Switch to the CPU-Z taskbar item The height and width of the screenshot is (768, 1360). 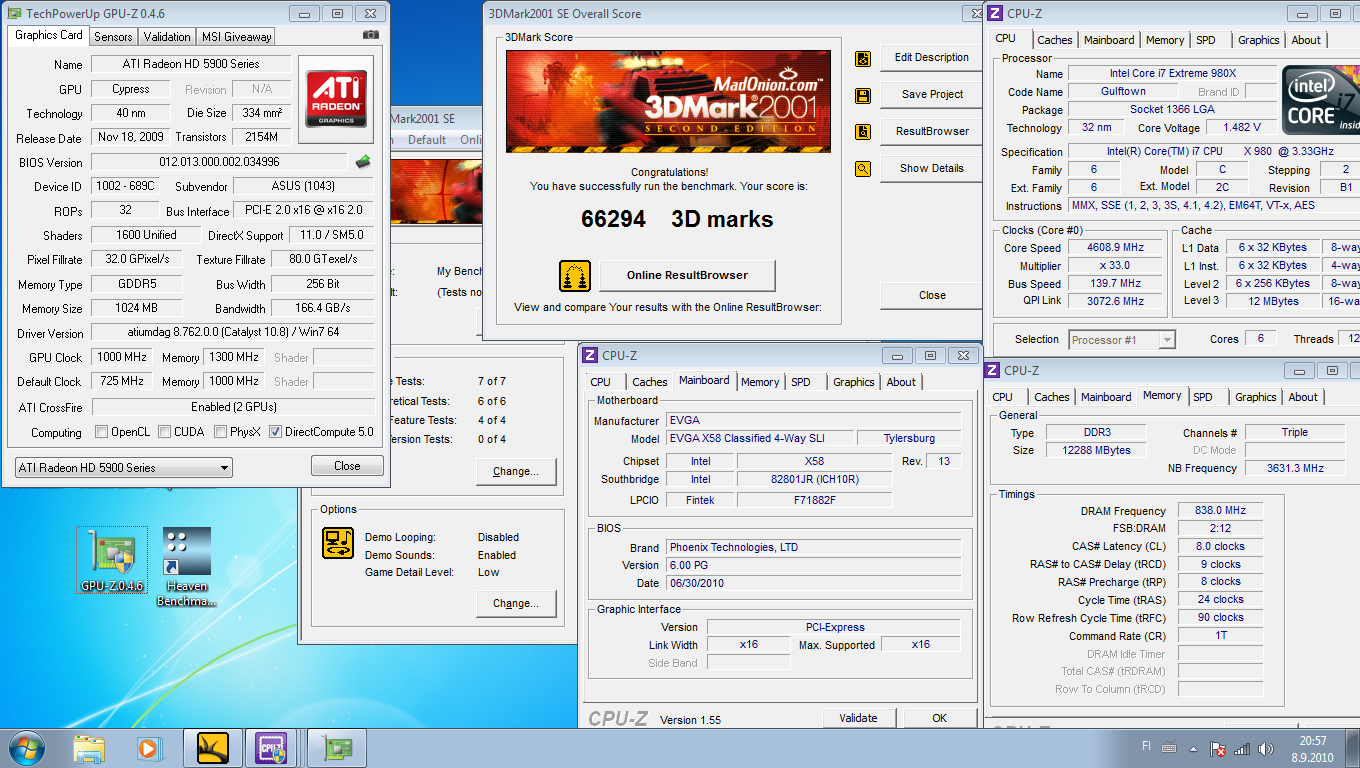tap(273, 748)
